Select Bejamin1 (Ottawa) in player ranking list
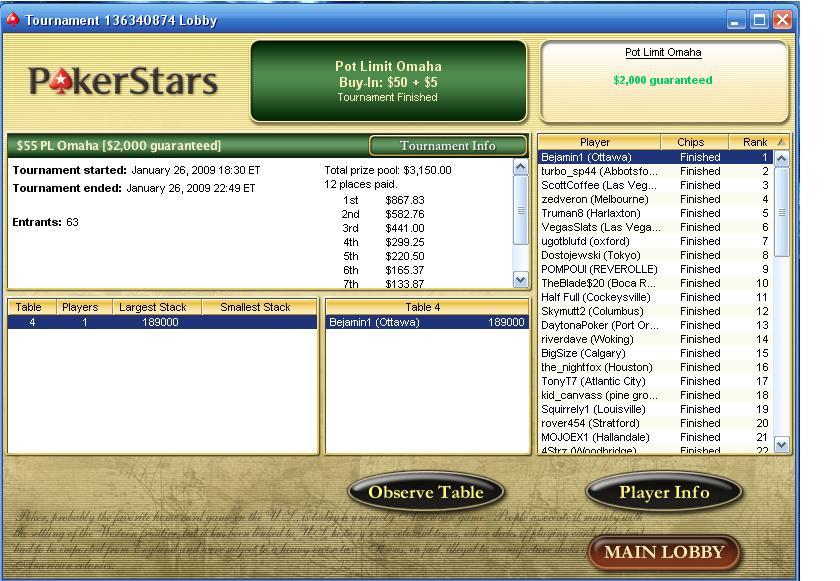Screen dimensions: 840x581 (656, 157)
